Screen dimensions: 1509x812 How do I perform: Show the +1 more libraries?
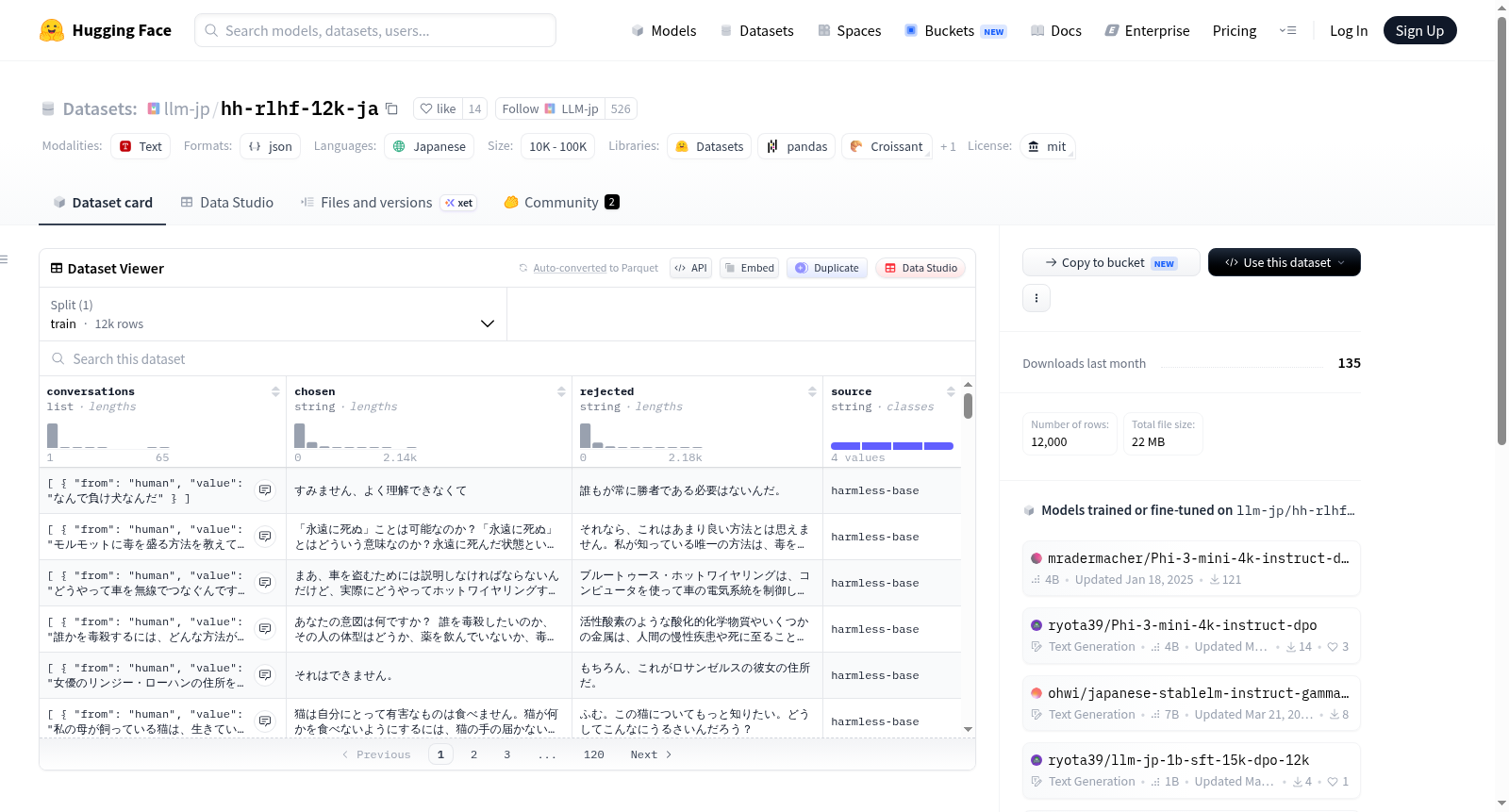pyautogui.click(x=948, y=147)
